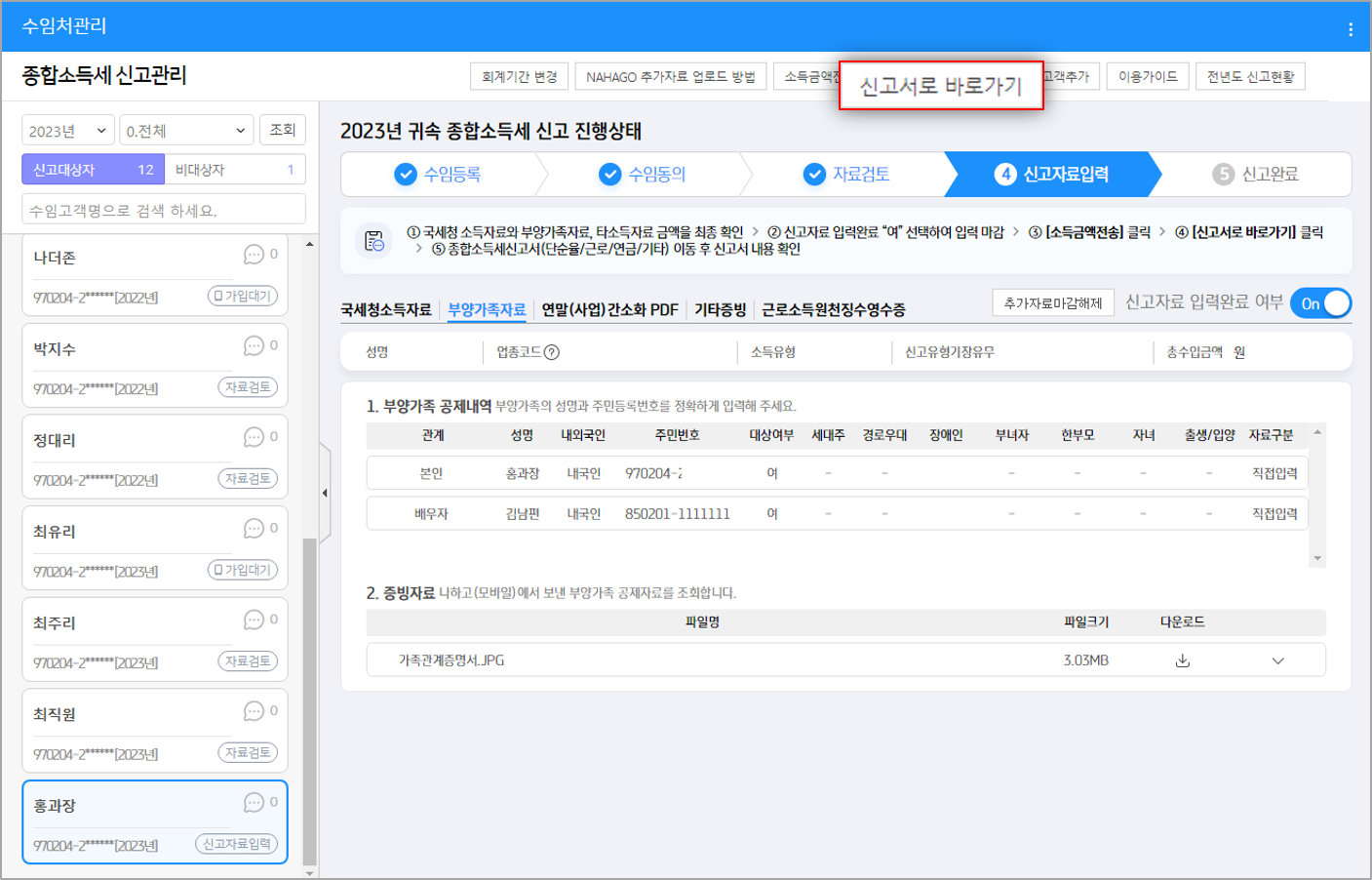
Task: Open the kebab menu in the header
Action: point(1350,29)
